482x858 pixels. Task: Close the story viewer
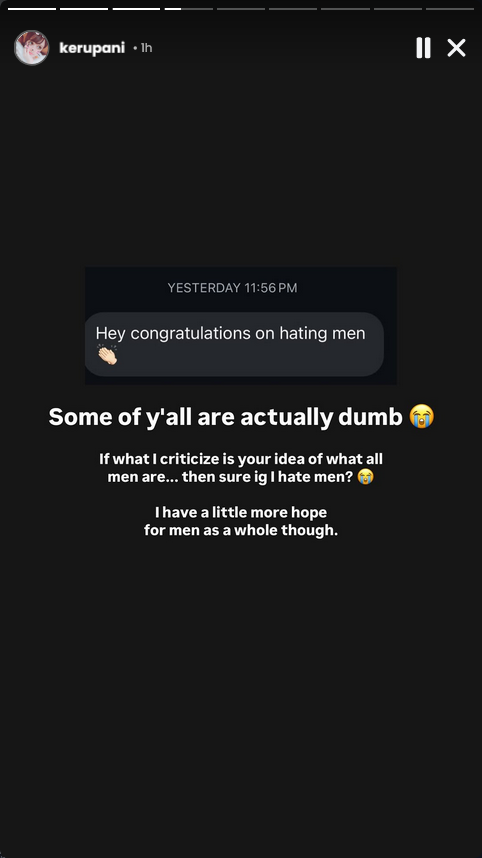click(456, 48)
